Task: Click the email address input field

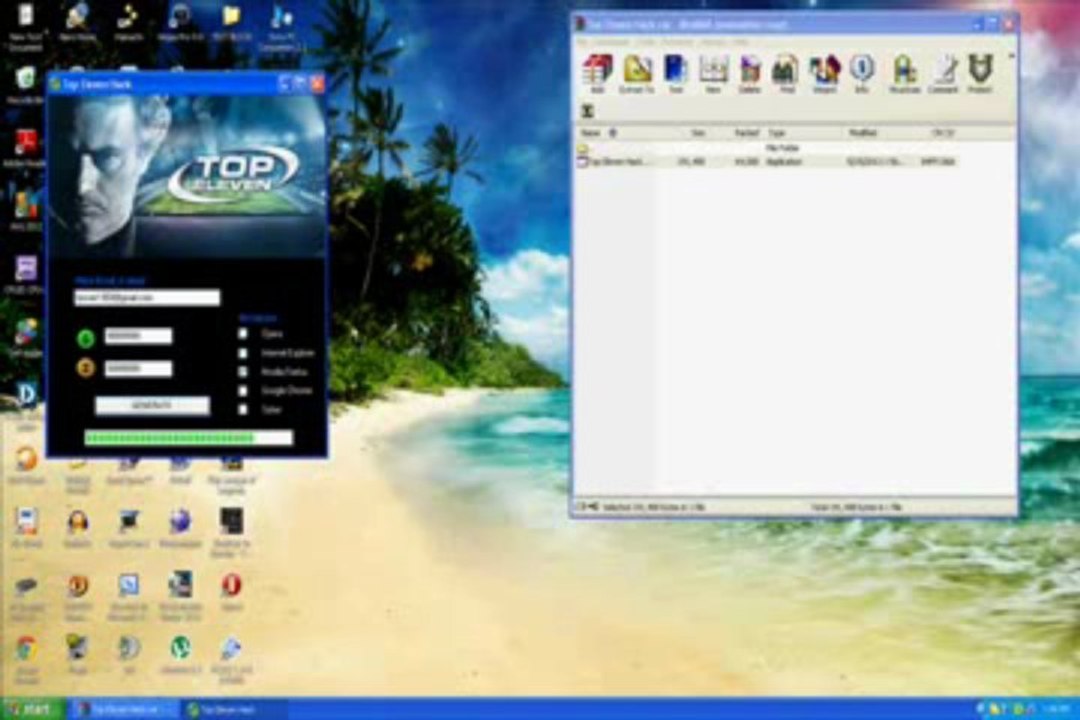Action: (147, 297)
